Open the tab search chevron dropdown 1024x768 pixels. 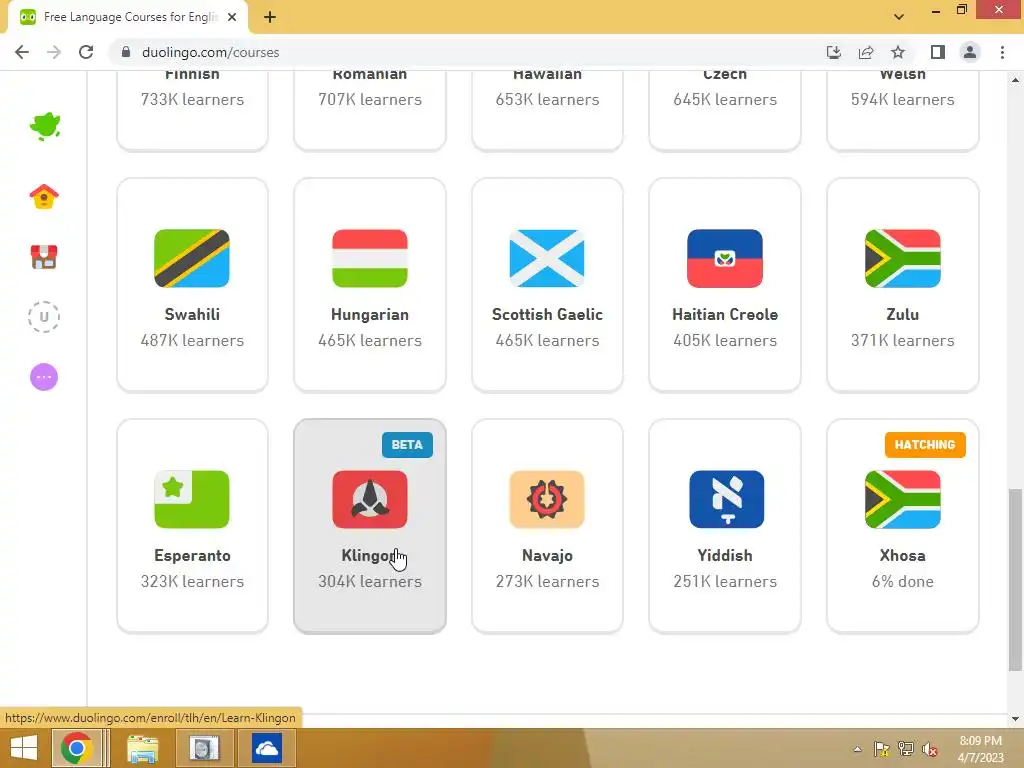coord(899,16)
